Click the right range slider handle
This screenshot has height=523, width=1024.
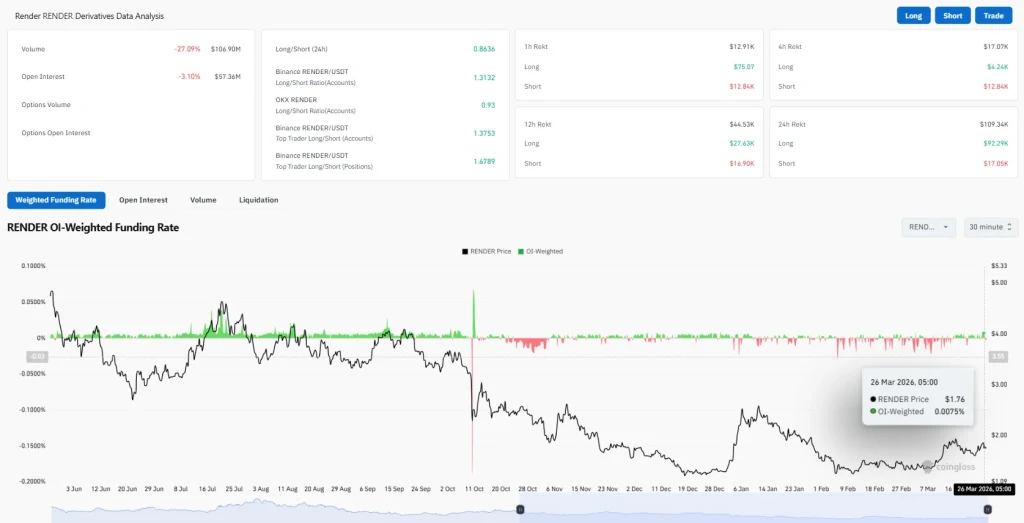pyautogui.click(x=987, y=509)
